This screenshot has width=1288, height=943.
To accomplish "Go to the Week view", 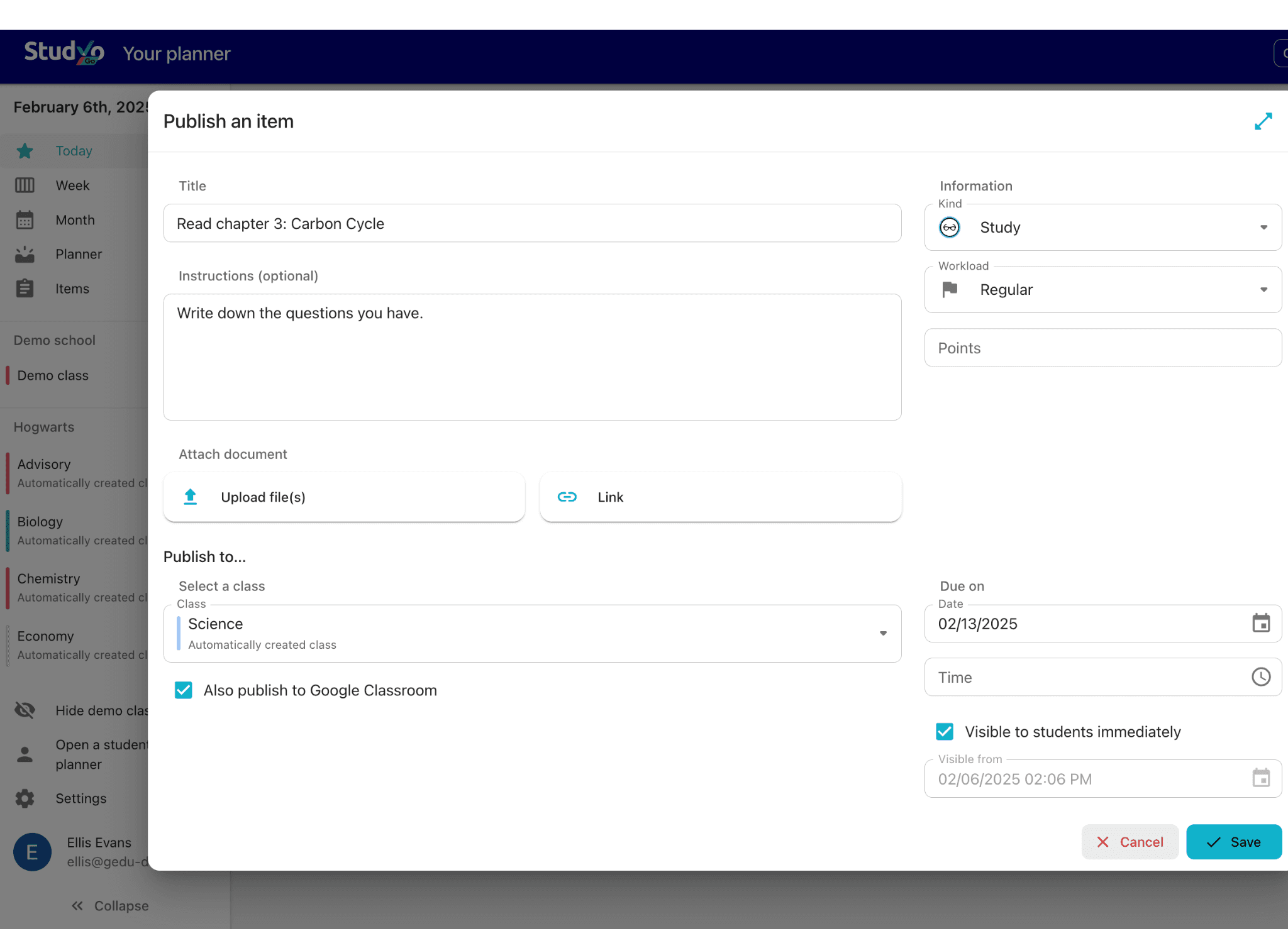I will [x=73, y=185].
